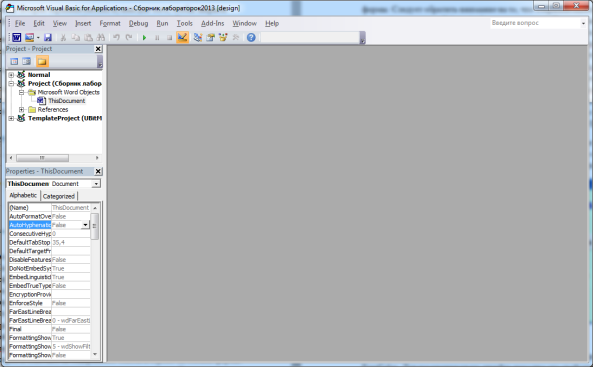This screenshot has width=593, height=367.
Task: Select the (Name) property row
Action: click(50, 208)
